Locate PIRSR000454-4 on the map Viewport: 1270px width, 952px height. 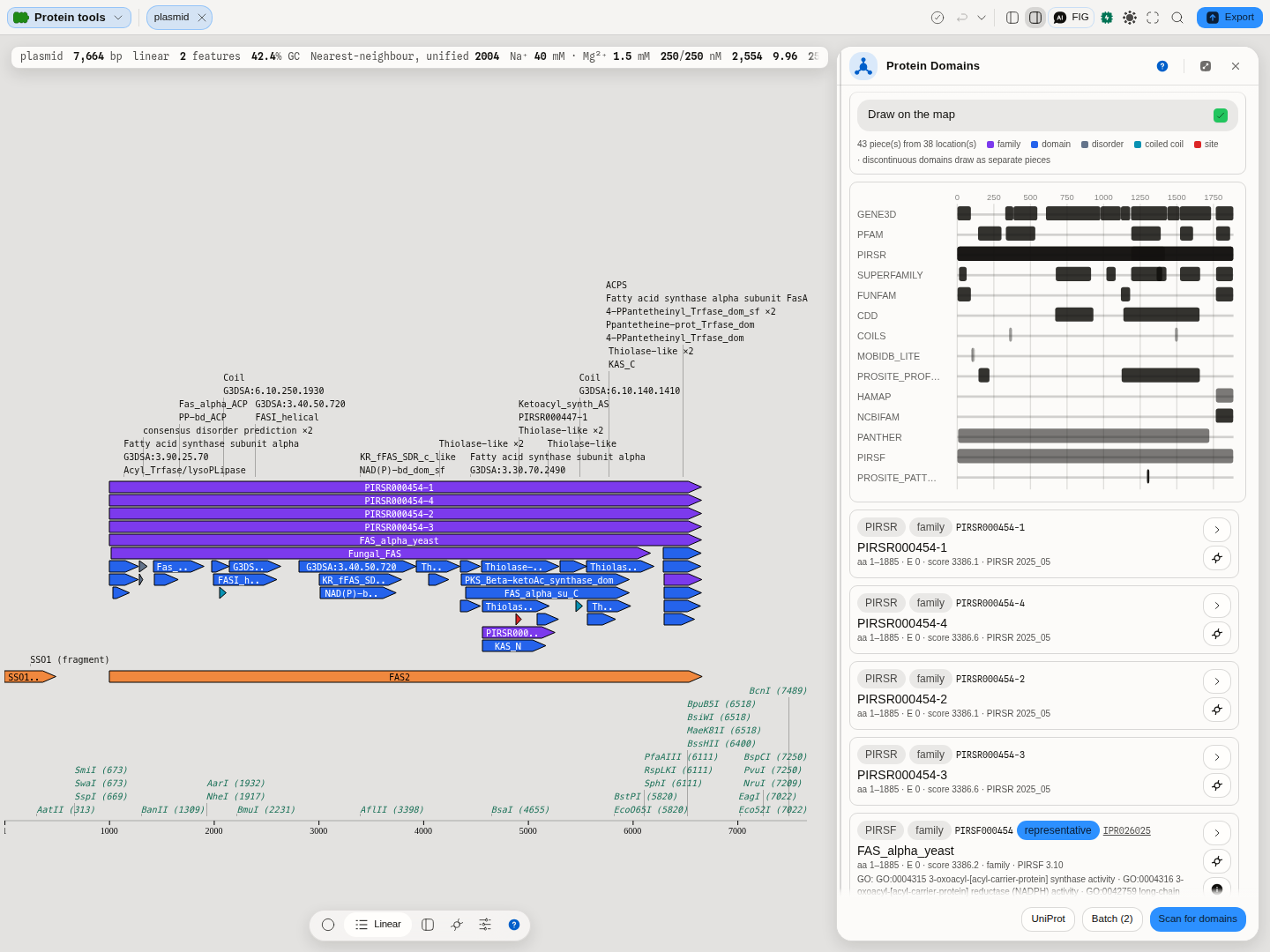click(x=1217, y=634)
